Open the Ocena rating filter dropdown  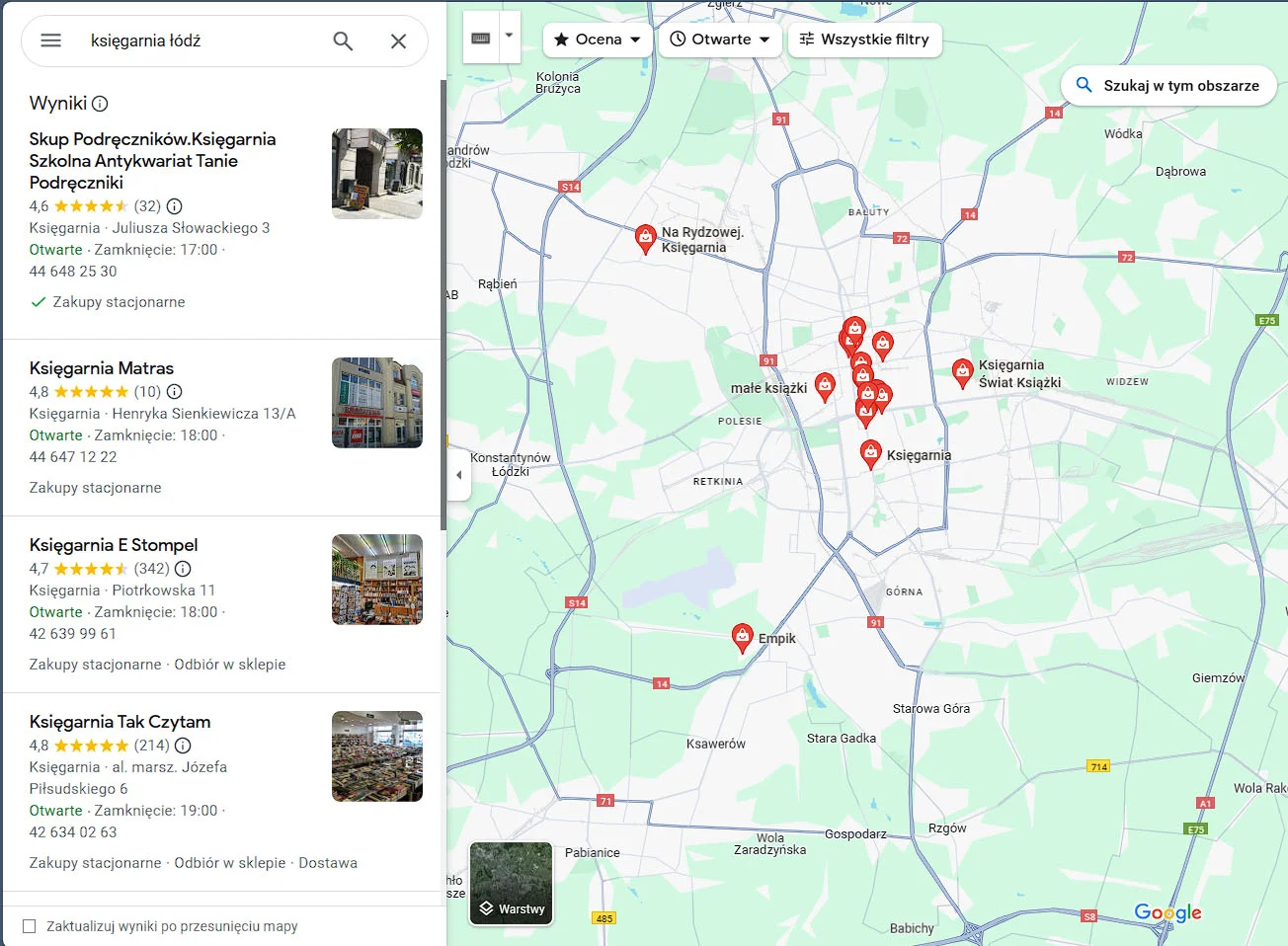coord(598,39)
